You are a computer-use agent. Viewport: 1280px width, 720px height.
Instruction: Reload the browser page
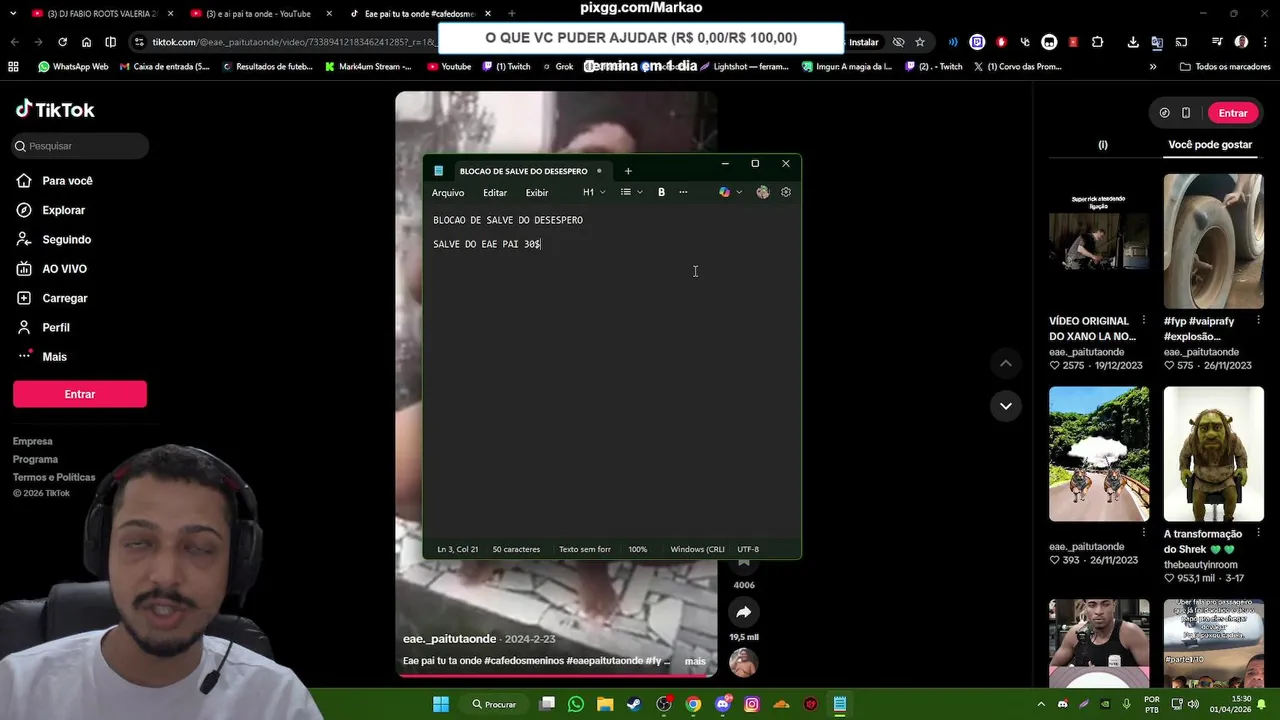(62, 42)
